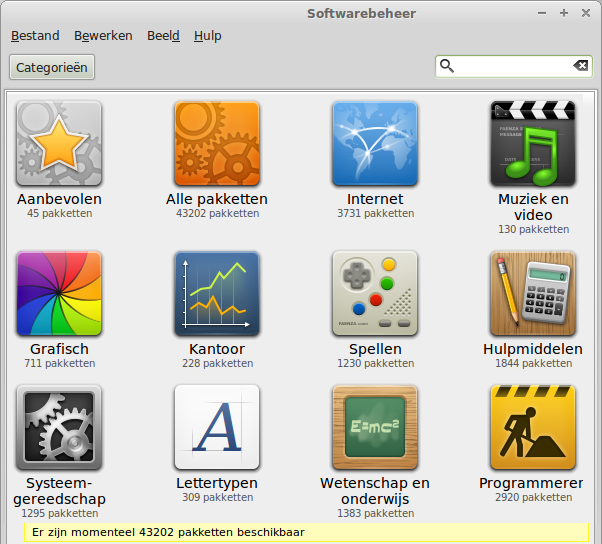Image resolution: width=602 pixels, height=544 pixels.
Task: Select the Internet globe category icon
Action: click(375, 143)
